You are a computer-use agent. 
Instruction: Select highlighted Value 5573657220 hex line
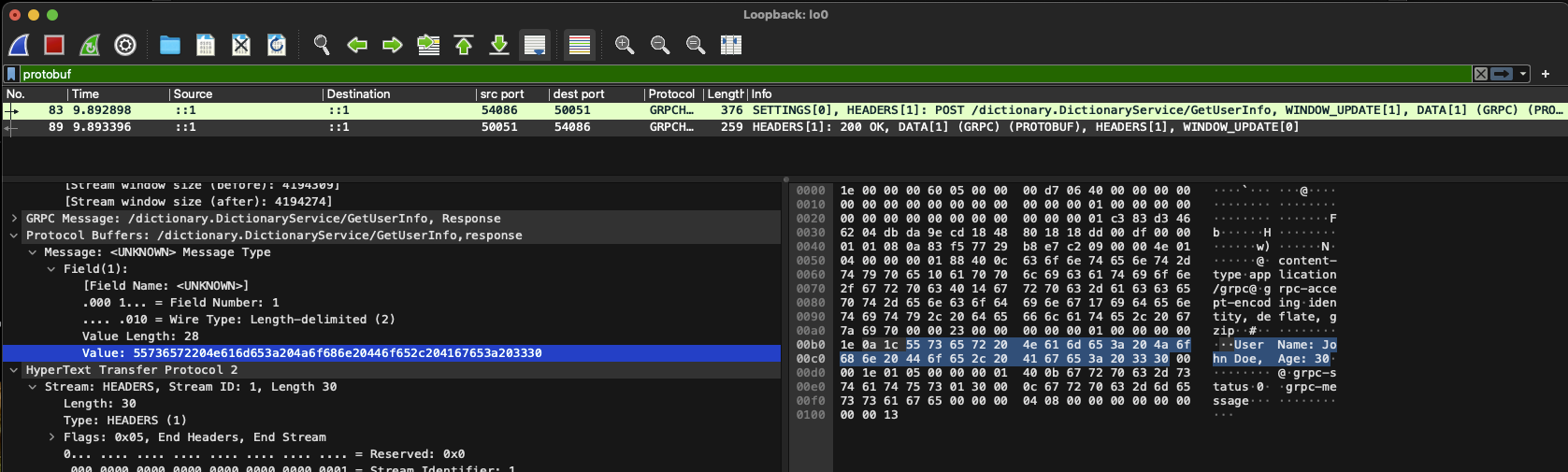(392, 353)
